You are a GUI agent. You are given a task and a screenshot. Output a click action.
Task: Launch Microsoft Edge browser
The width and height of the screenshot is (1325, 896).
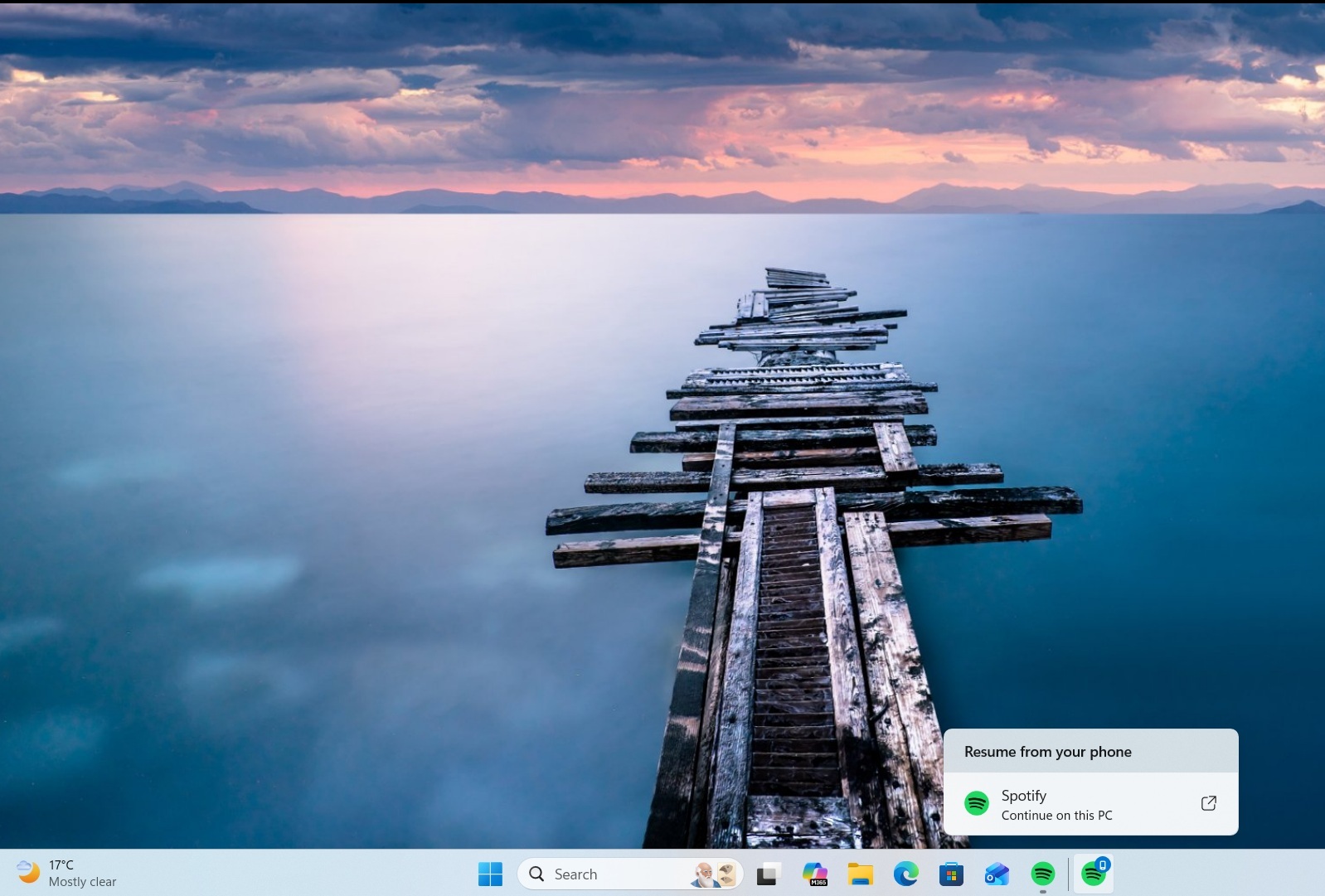point(905,874)
